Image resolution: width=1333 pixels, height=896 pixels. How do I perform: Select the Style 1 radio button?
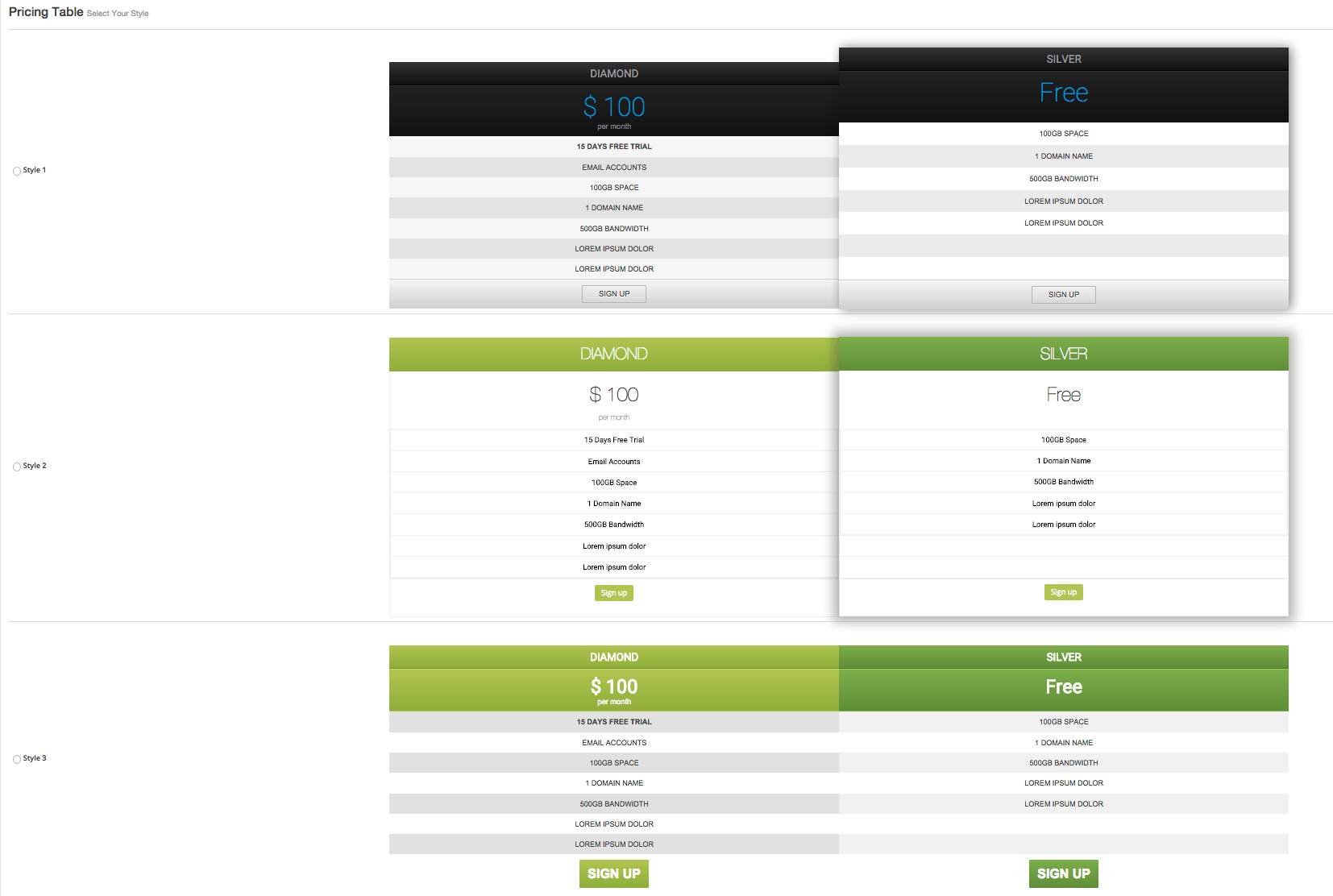[x=16, y=171]
